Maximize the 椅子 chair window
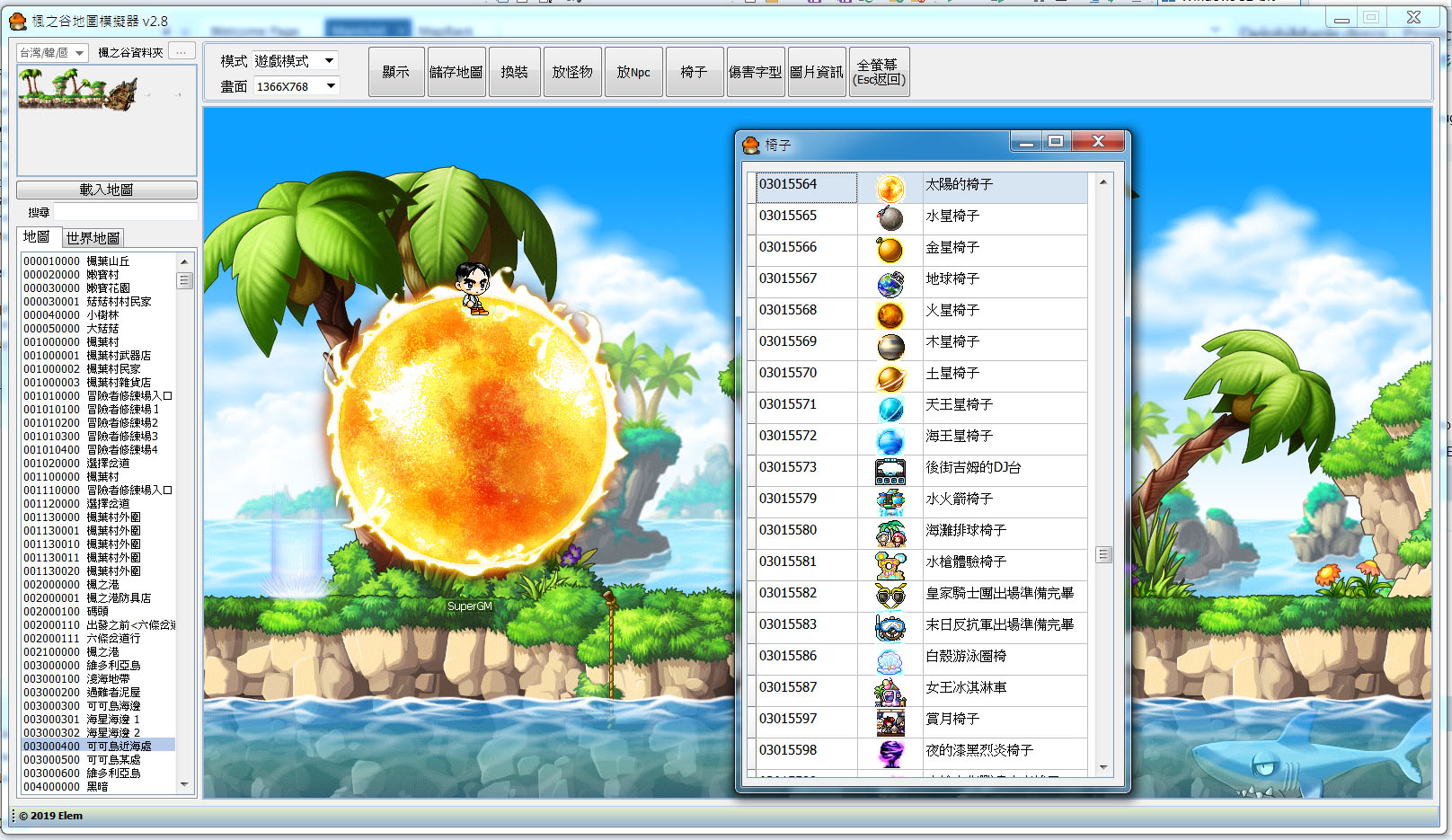This screenshot has height=840, width=1452. click(1056, 142)
